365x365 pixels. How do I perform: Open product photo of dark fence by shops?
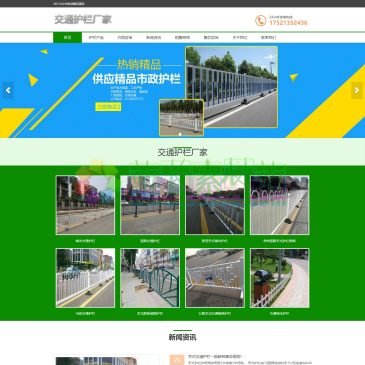150,205
